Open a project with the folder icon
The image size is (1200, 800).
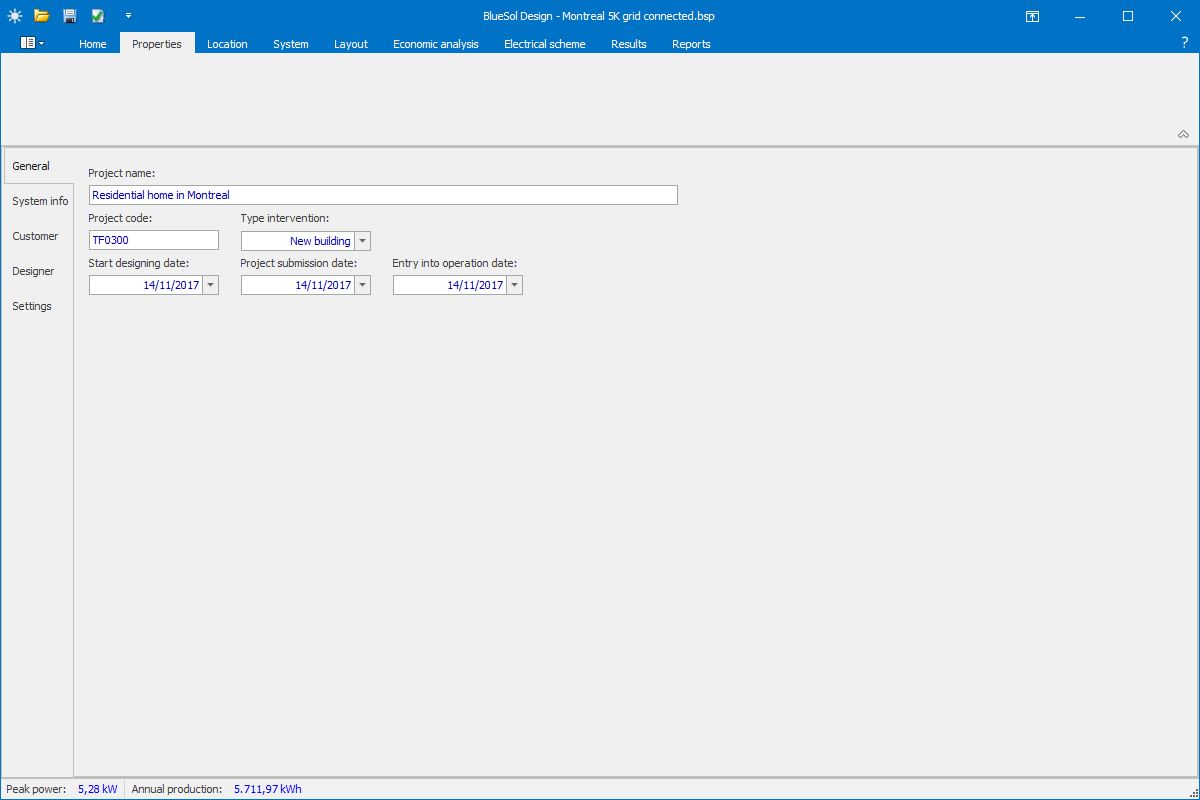point(42,16)
